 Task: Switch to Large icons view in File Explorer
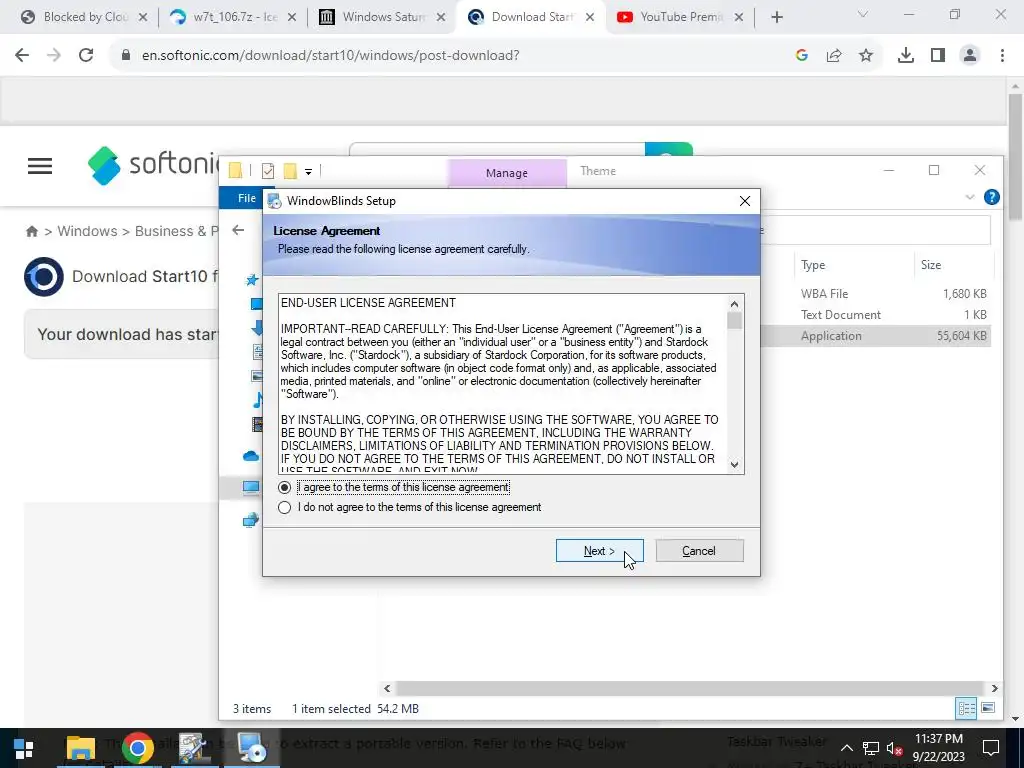[x=987, y=709]
